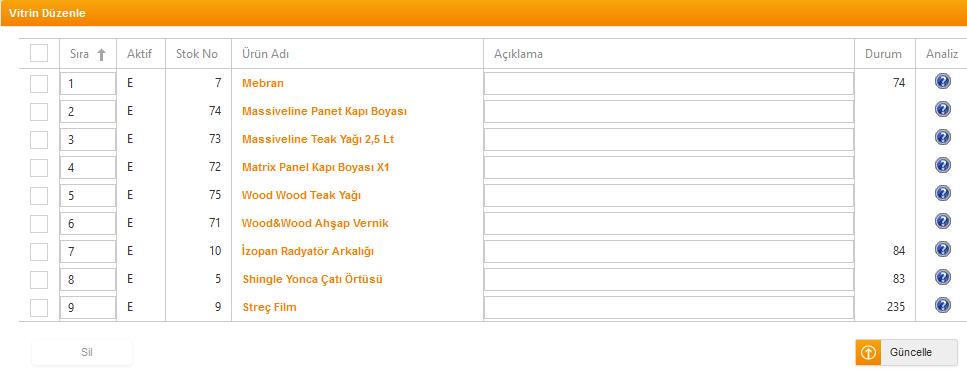Click the Sil delete button
Image resolution: width=967 pixels, height=381 pixels.
pyautogui.click(x=82, y=353)
